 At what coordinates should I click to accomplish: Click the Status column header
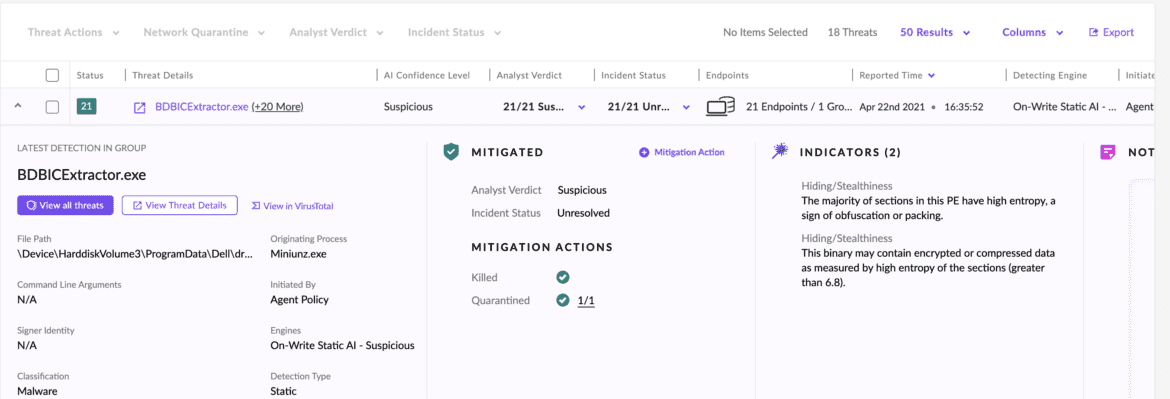coord(90,75)
